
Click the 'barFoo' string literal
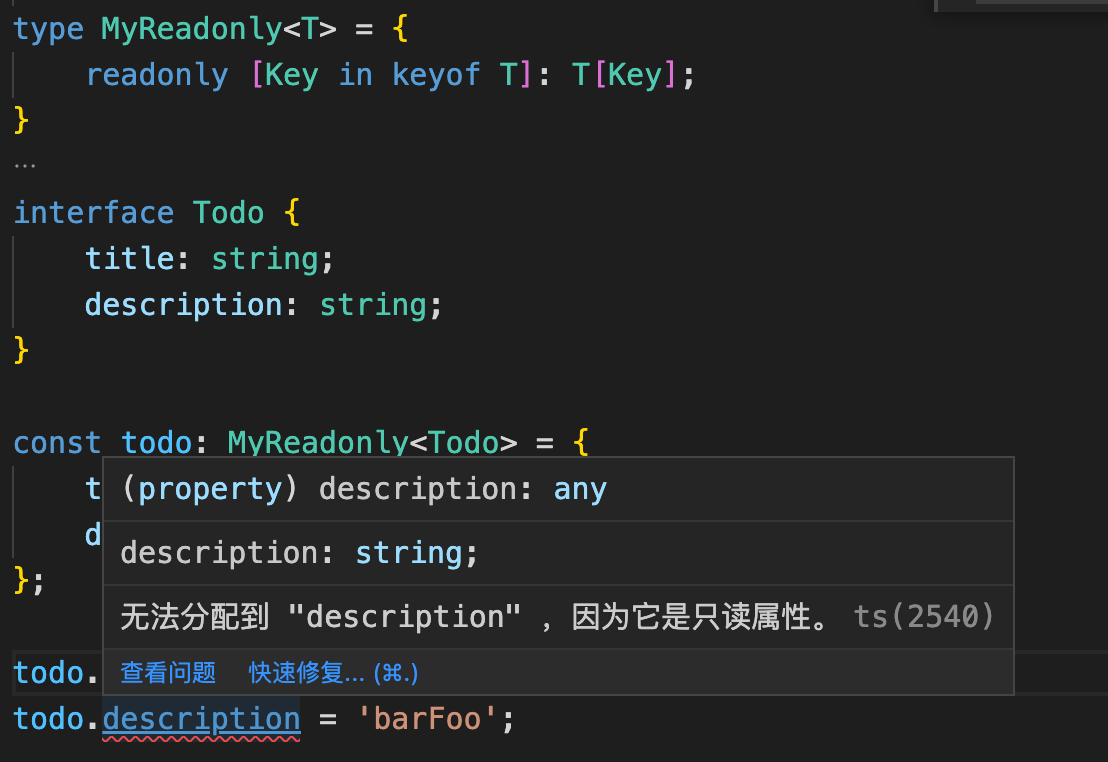[427, 719]
